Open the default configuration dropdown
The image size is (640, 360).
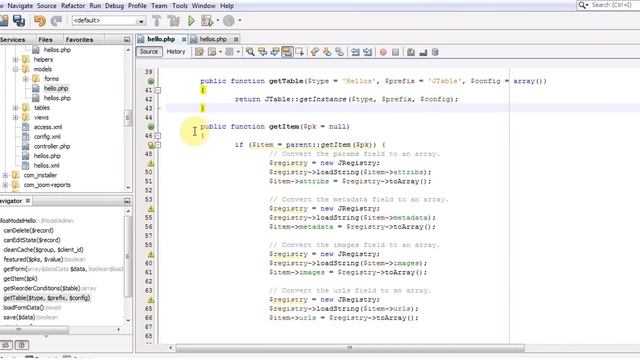click(109, 20)
